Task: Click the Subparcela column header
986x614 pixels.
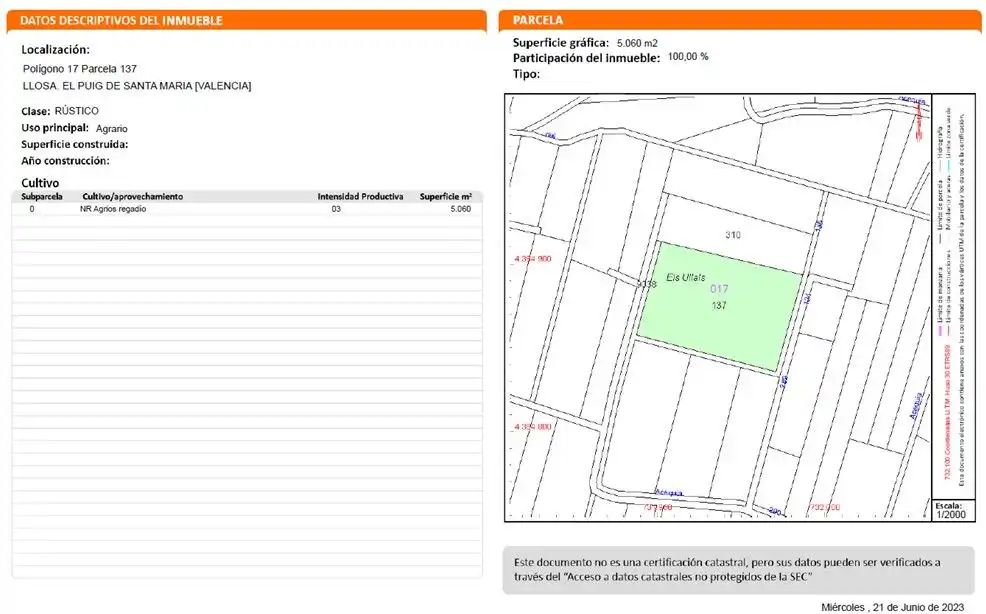Action: coord(42,196)
